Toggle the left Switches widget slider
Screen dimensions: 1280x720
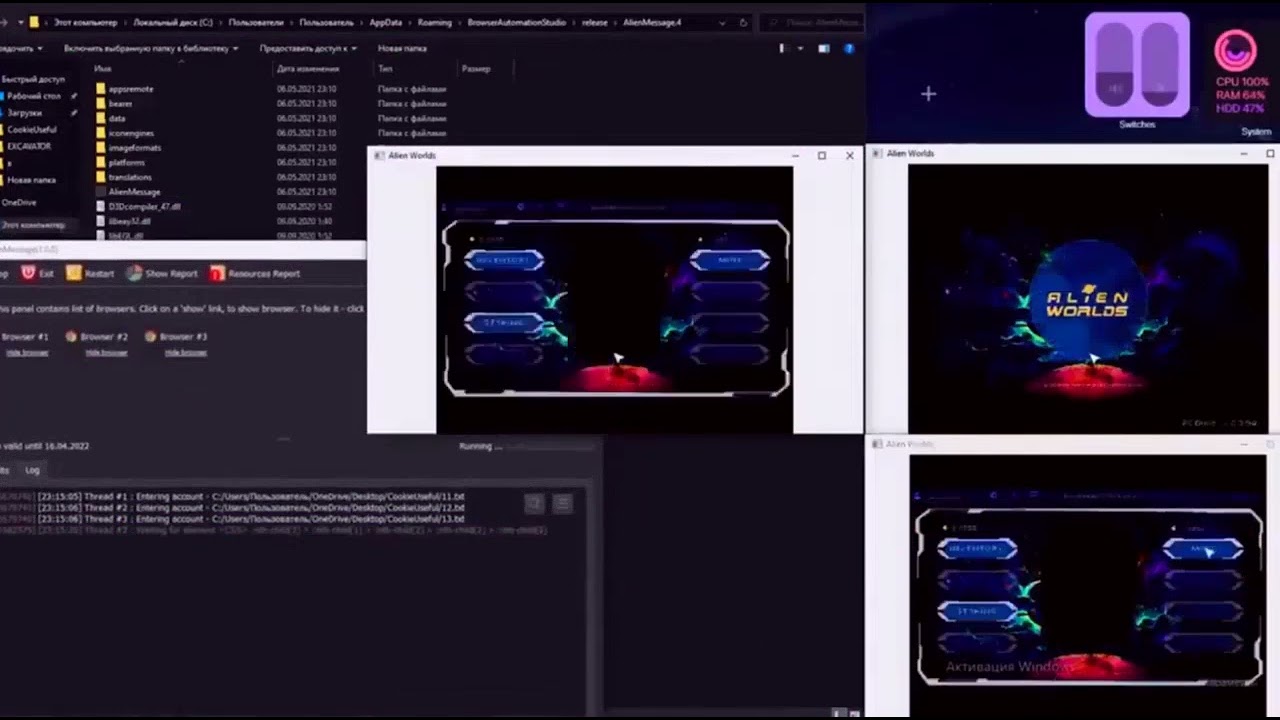1114,65
